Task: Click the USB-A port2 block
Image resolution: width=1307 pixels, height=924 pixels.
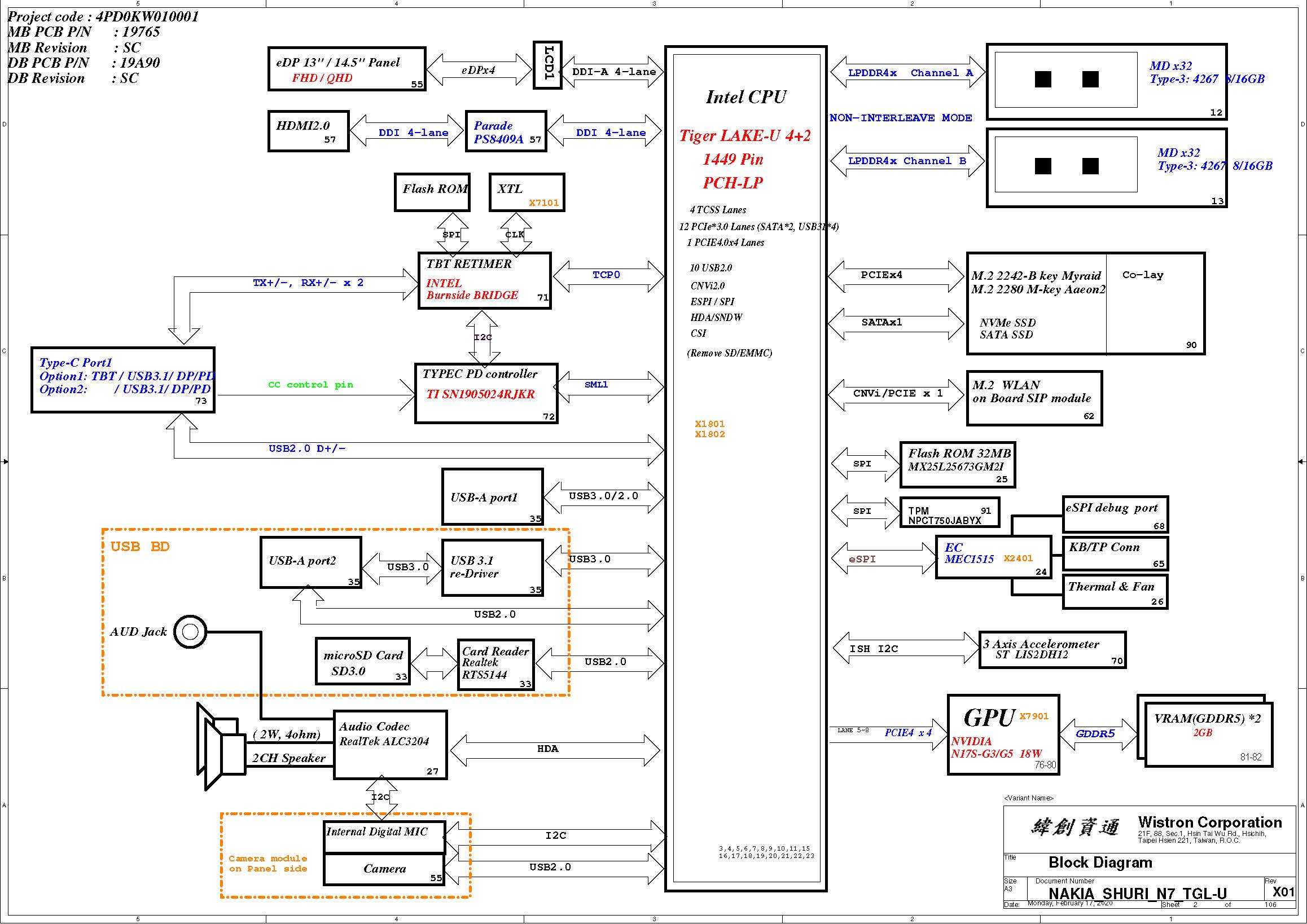Action: click(311, 562)
